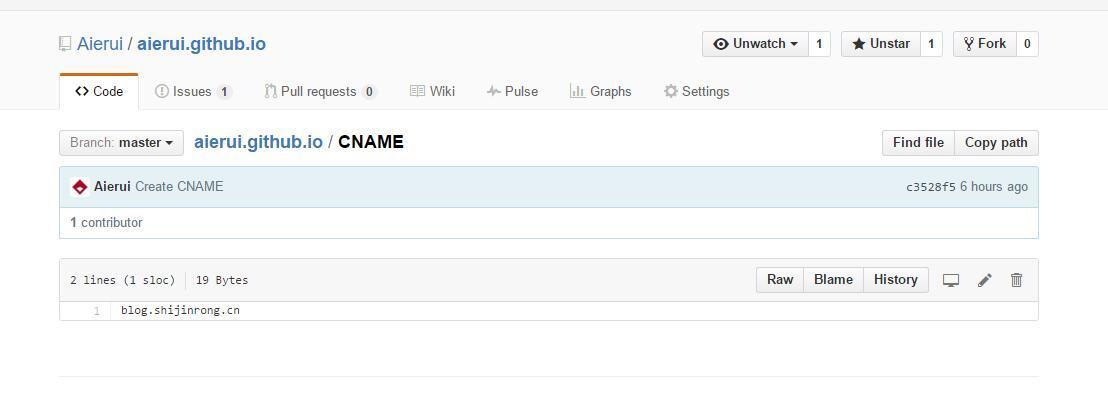Select line number 1
The height and width of the screenshot is (412, 1108).
pos(97,311)
